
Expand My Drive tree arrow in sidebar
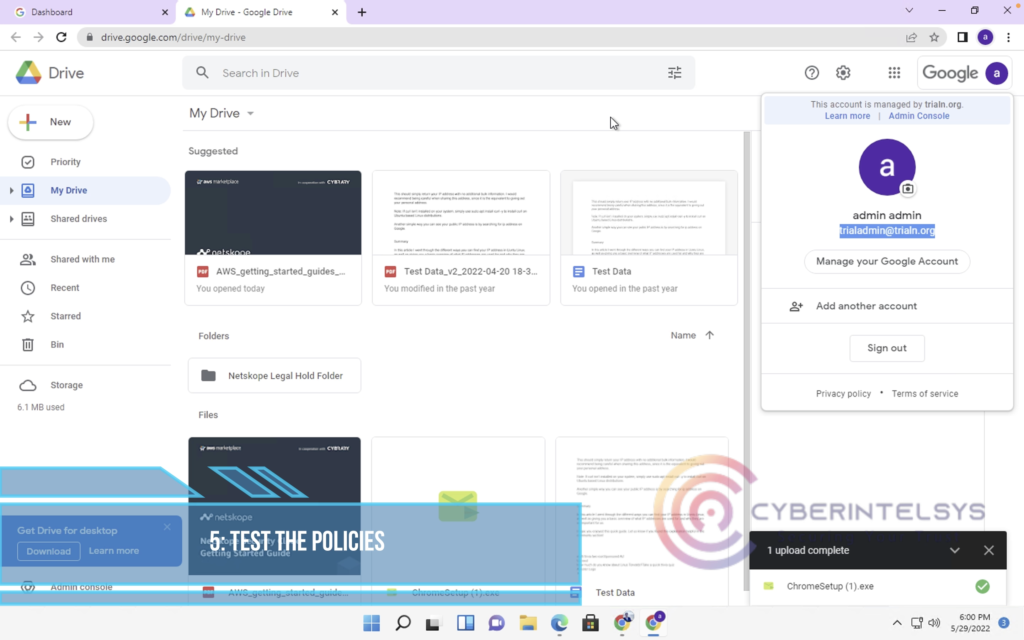[11, 191]
